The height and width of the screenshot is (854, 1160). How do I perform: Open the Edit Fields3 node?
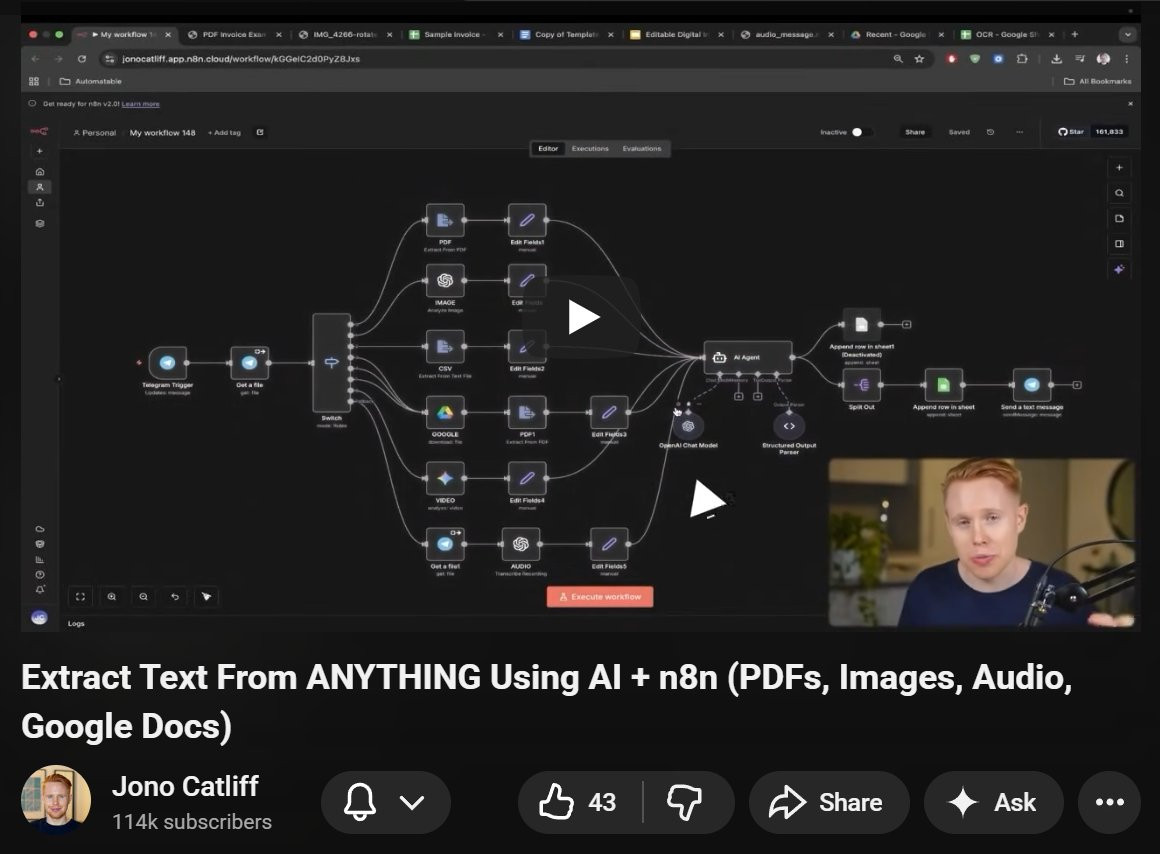(x=609, y=412)
